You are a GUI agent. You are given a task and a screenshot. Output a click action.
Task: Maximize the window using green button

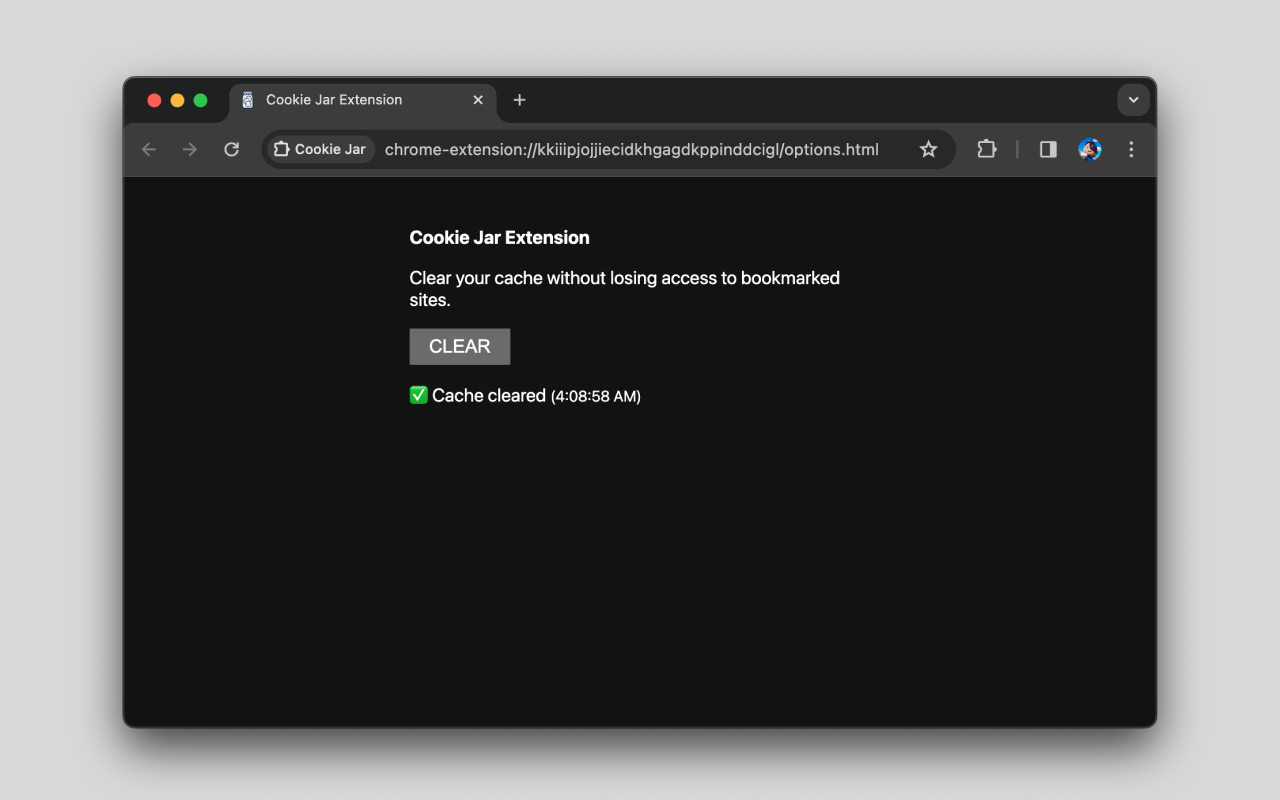tap(200, 100)
